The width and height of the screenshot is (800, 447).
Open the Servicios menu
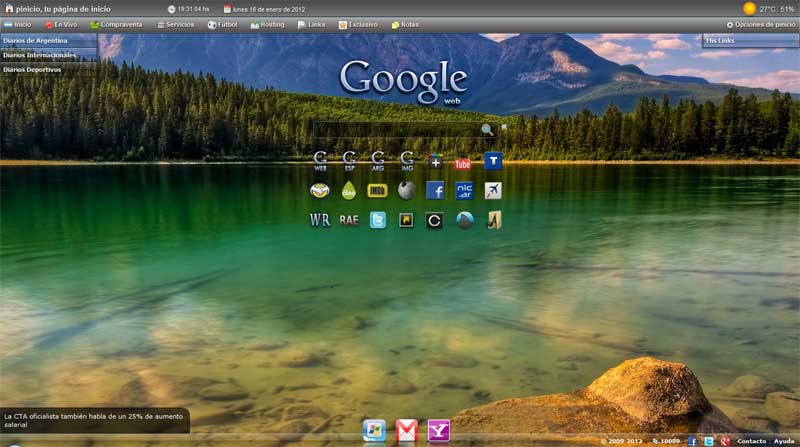pyautogui.click(x=175, y=24)
